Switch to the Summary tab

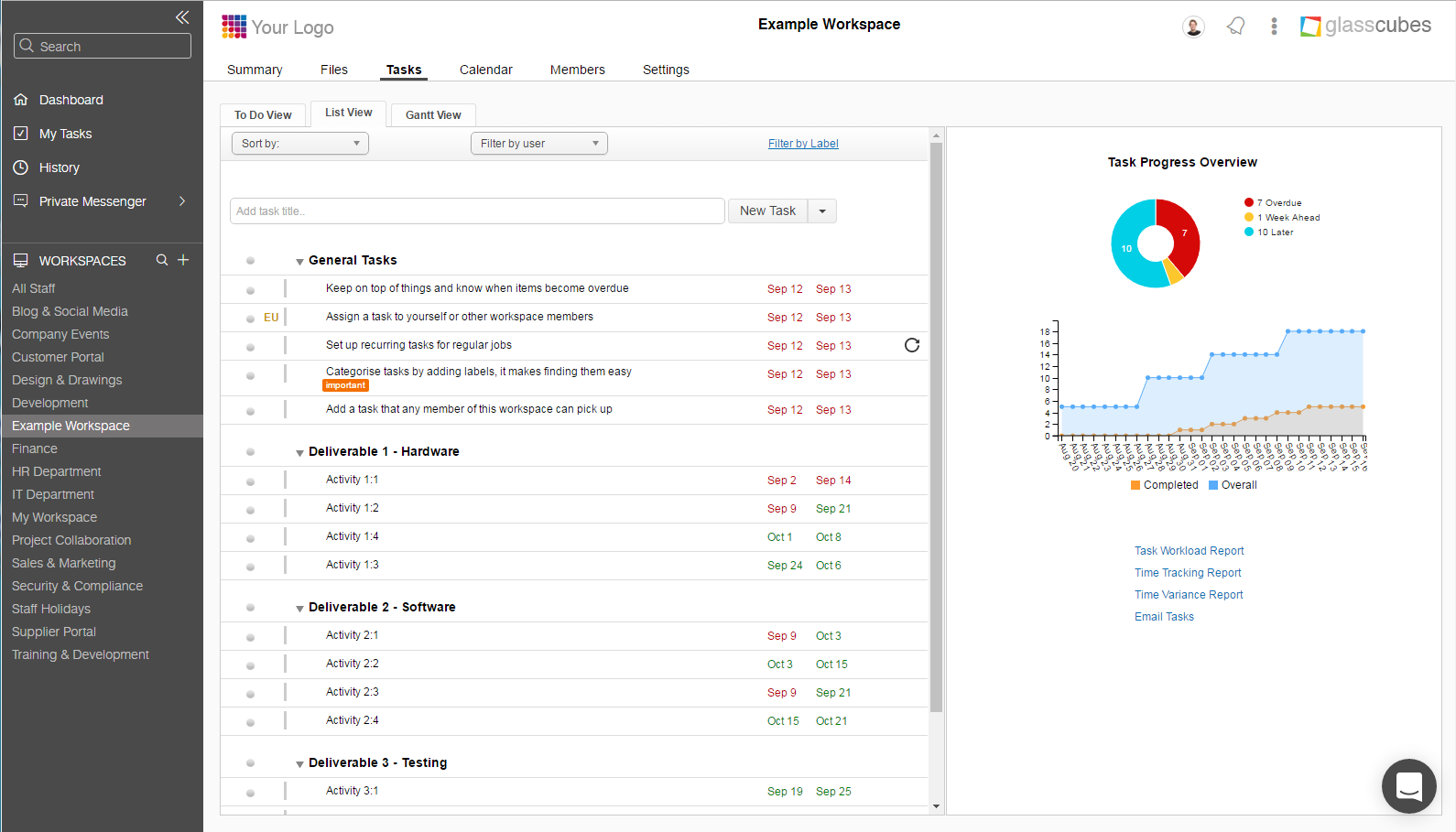[255, 70]
